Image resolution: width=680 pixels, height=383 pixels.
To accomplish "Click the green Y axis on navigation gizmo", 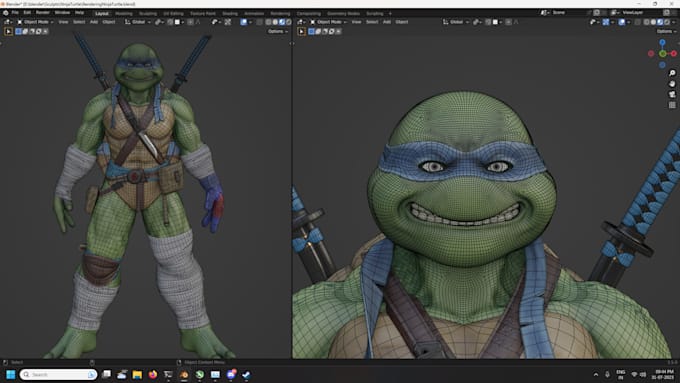I will coord(662,54).
